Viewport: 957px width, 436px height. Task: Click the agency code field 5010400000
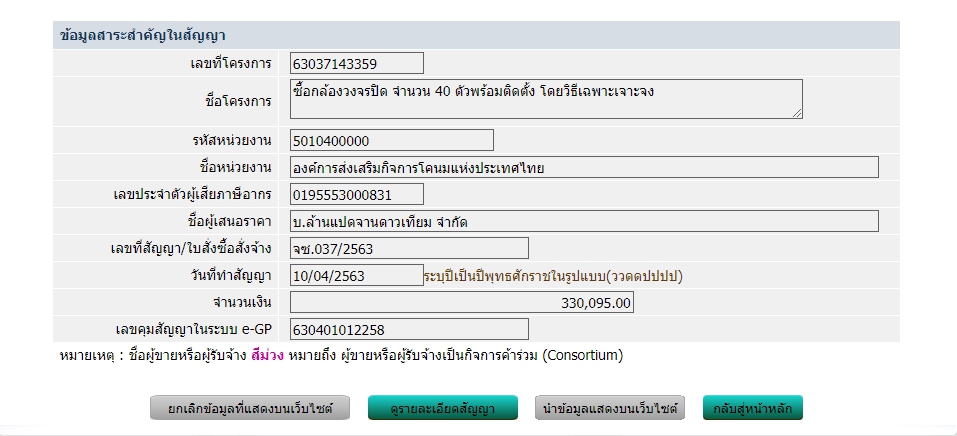(392, 140)
